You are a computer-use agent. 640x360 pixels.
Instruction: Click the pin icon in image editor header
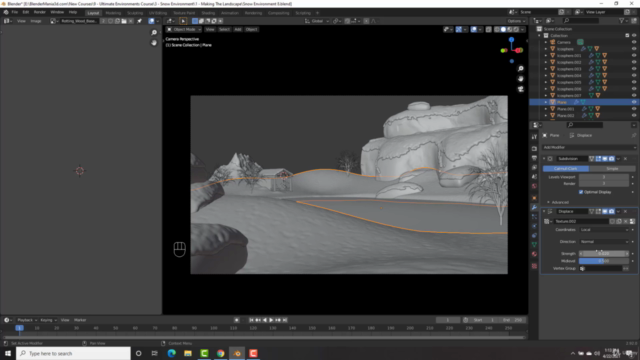click(x=139, y=21)
